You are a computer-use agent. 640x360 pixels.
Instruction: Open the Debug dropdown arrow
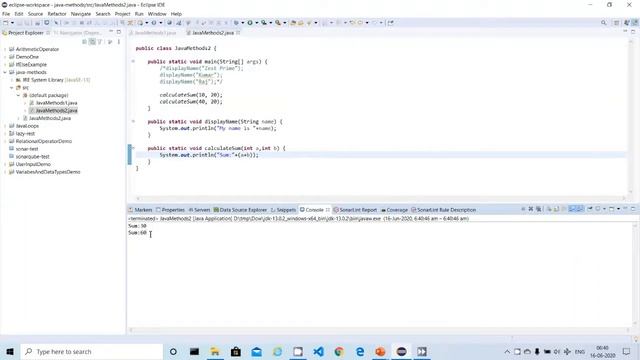(x=242, y=23)
